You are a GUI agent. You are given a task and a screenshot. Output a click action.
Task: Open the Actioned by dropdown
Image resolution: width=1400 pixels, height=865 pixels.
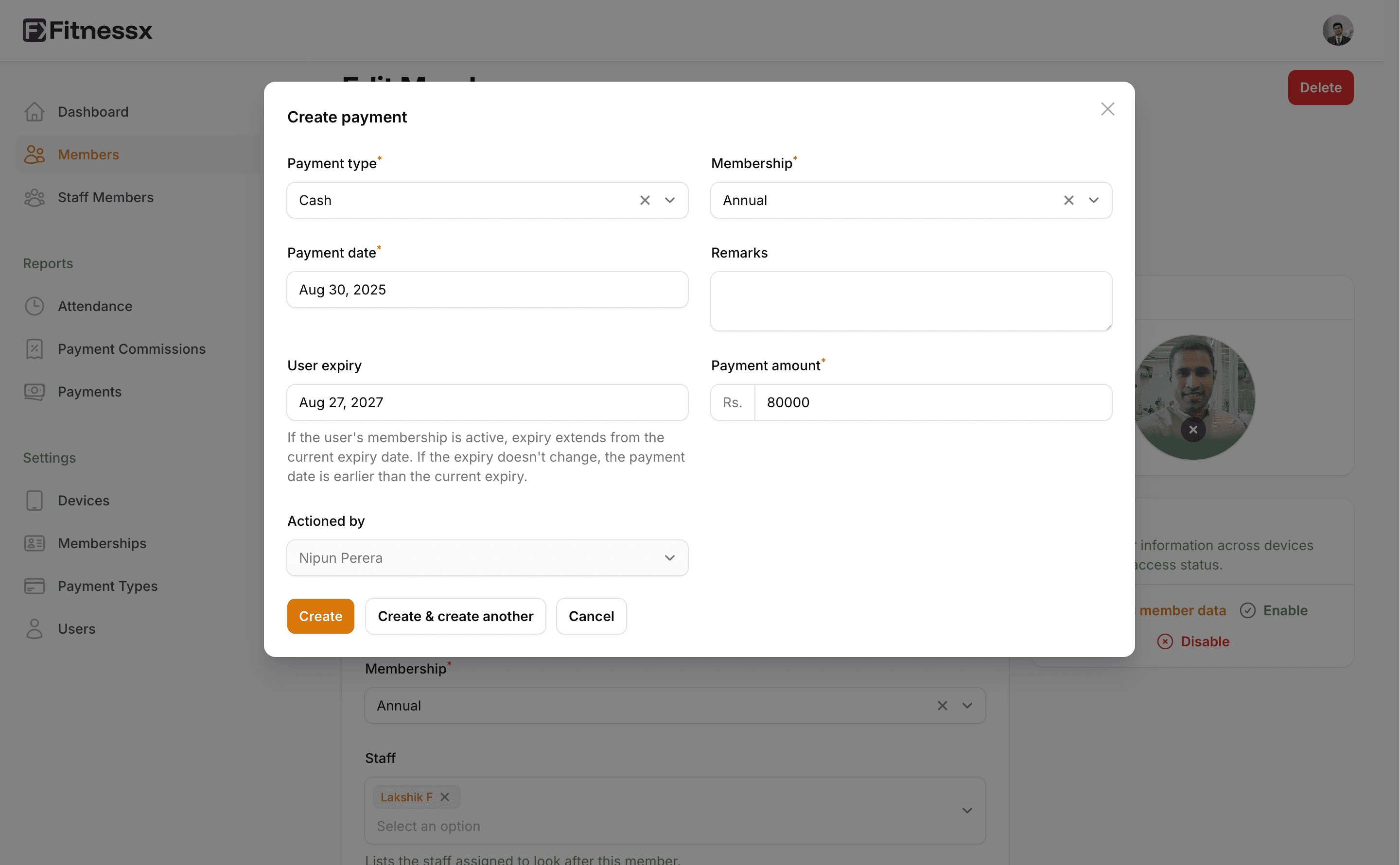click(x=669, y=558)
